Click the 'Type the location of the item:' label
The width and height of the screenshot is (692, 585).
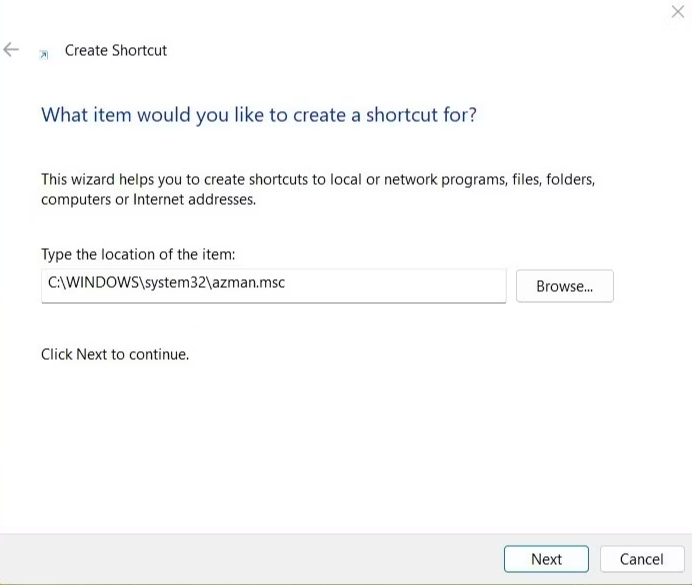[138, 255]
